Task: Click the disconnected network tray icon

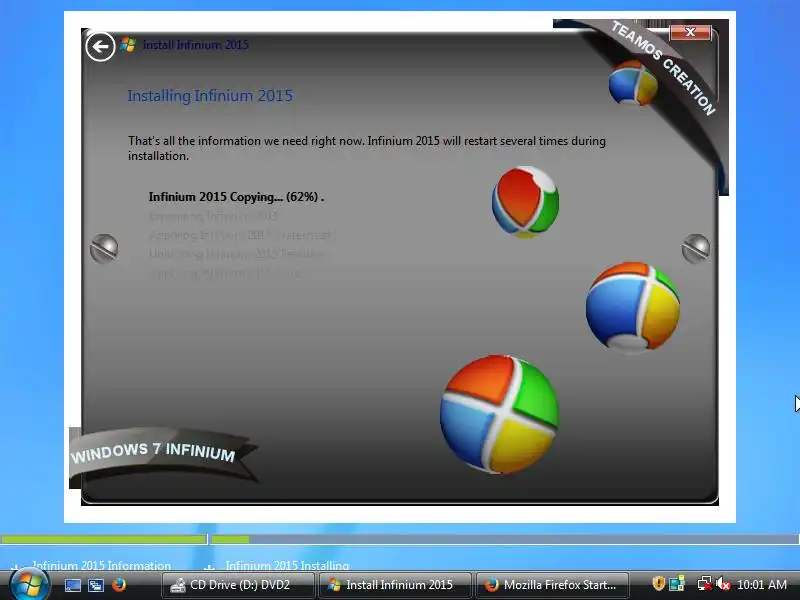Action: click(705, 584)
